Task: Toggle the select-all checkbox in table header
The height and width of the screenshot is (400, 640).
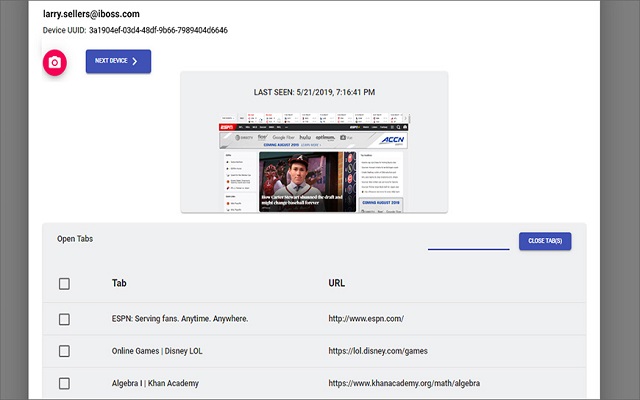Action: (64, 284)
